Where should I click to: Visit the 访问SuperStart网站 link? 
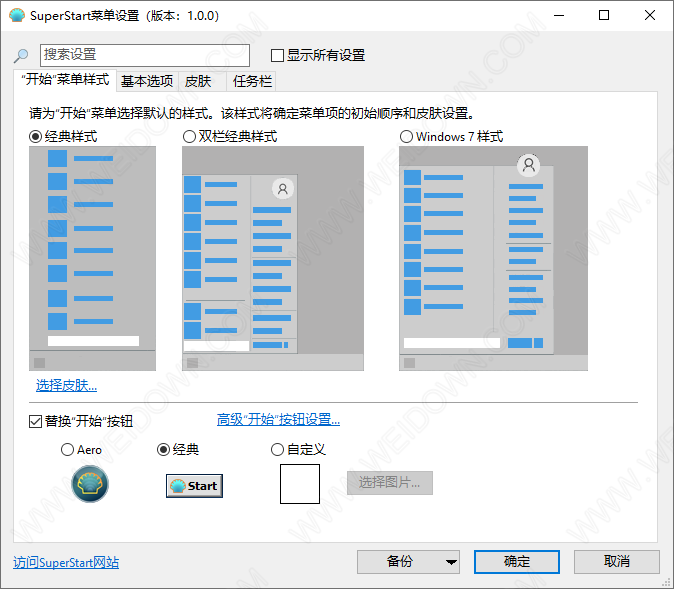click(66, 562)
